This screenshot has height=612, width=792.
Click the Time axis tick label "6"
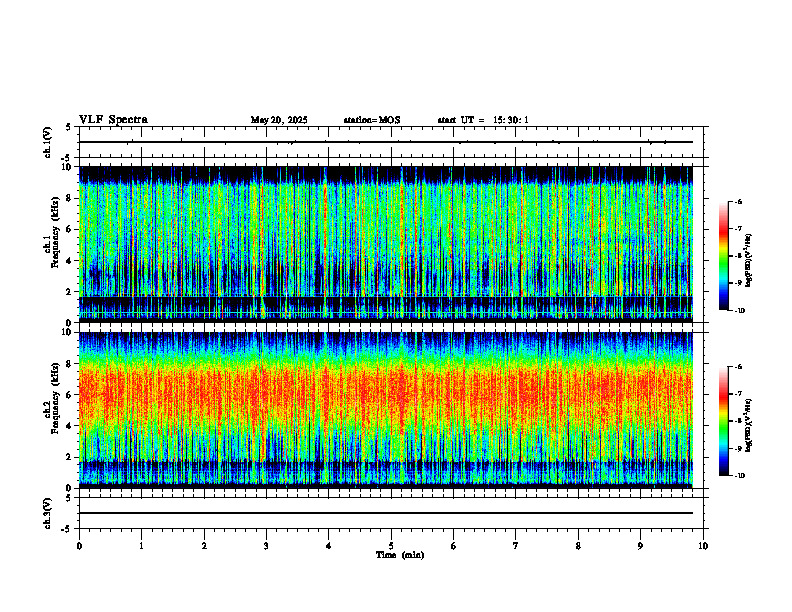(454, 546)
